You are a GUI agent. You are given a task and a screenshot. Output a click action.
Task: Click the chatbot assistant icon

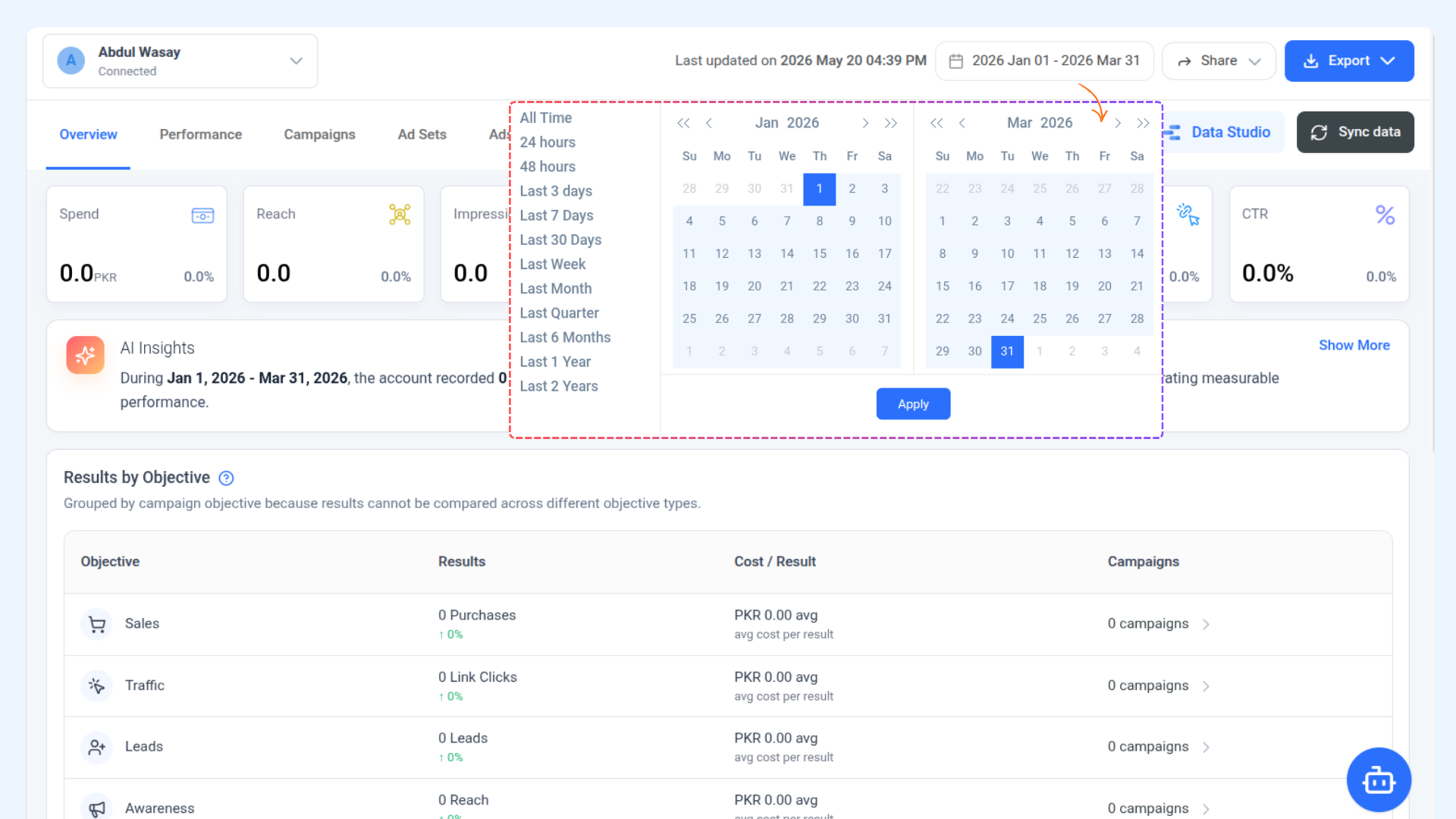pos(1378,780)
